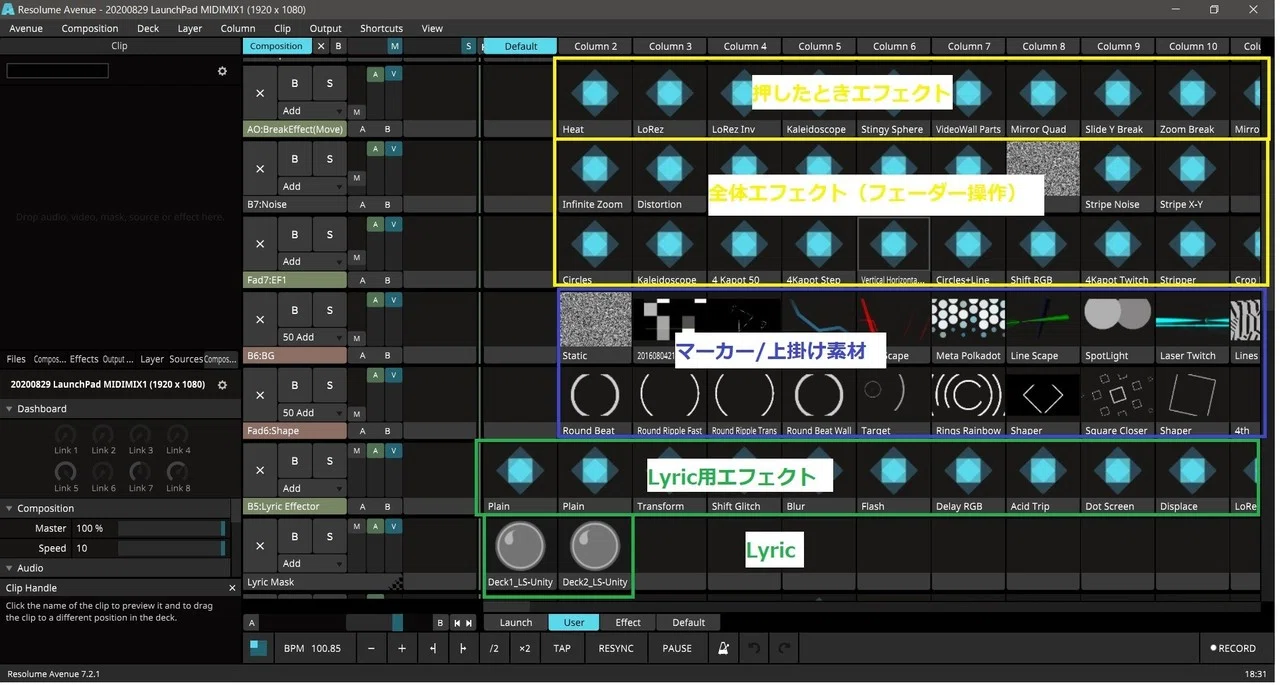Toggle composition S button in header
This screenshot has width=1280, height=685.
(468, 46)
